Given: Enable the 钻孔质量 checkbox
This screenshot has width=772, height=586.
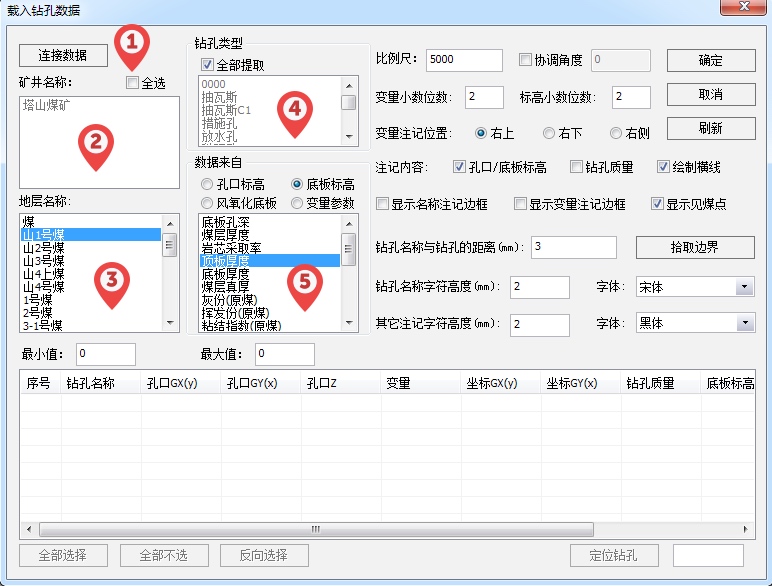Looking at the screenshot, I should 576,167.
